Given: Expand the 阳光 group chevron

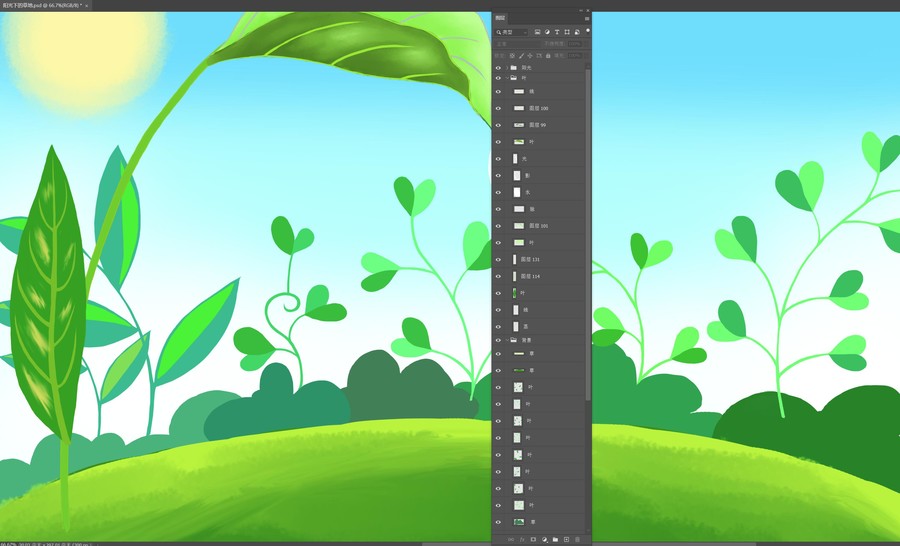Looking at the screenshot, I should point(507,68).
